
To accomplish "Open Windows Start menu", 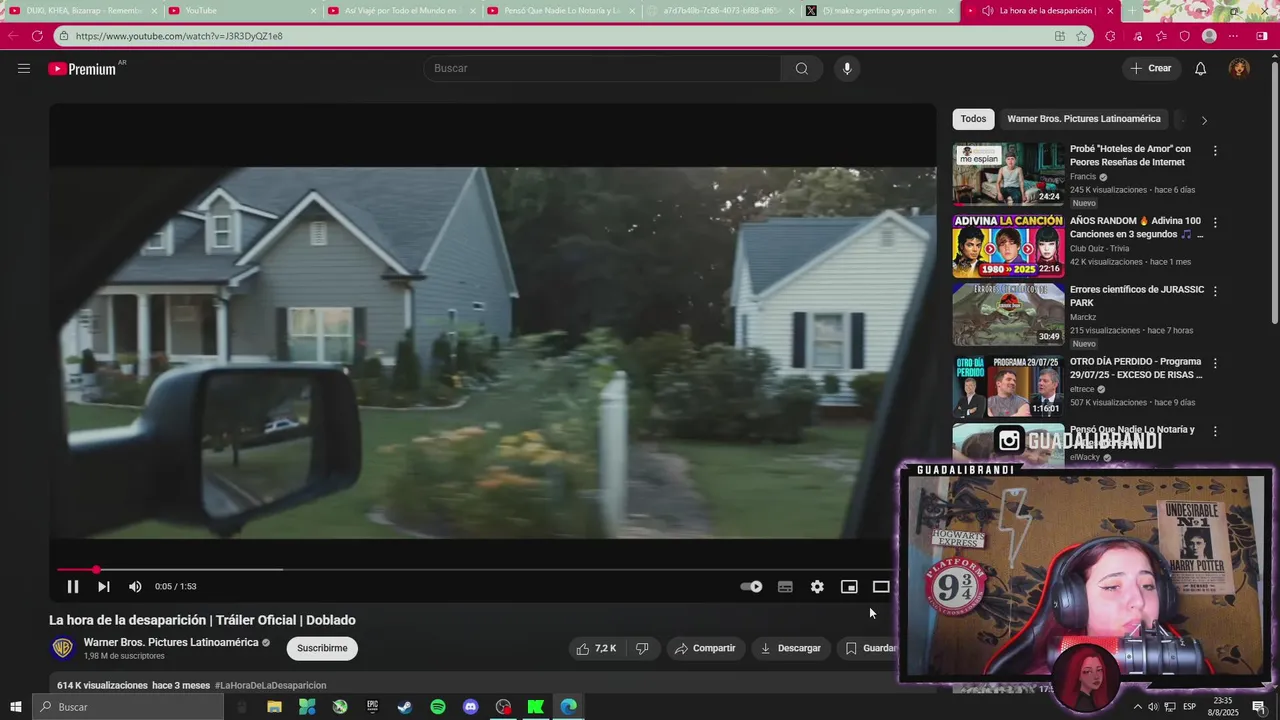I will (16, 707).
